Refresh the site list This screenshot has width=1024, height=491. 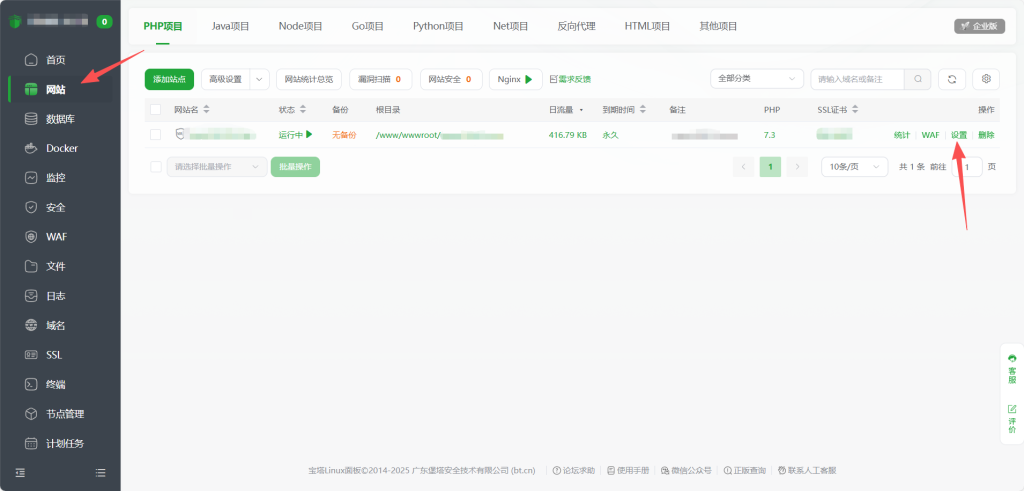952,79
